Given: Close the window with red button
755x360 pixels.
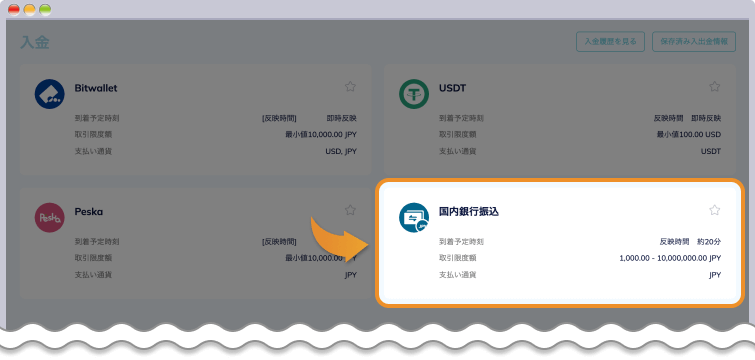Looking at the screenshot, I should pos(14,10).
